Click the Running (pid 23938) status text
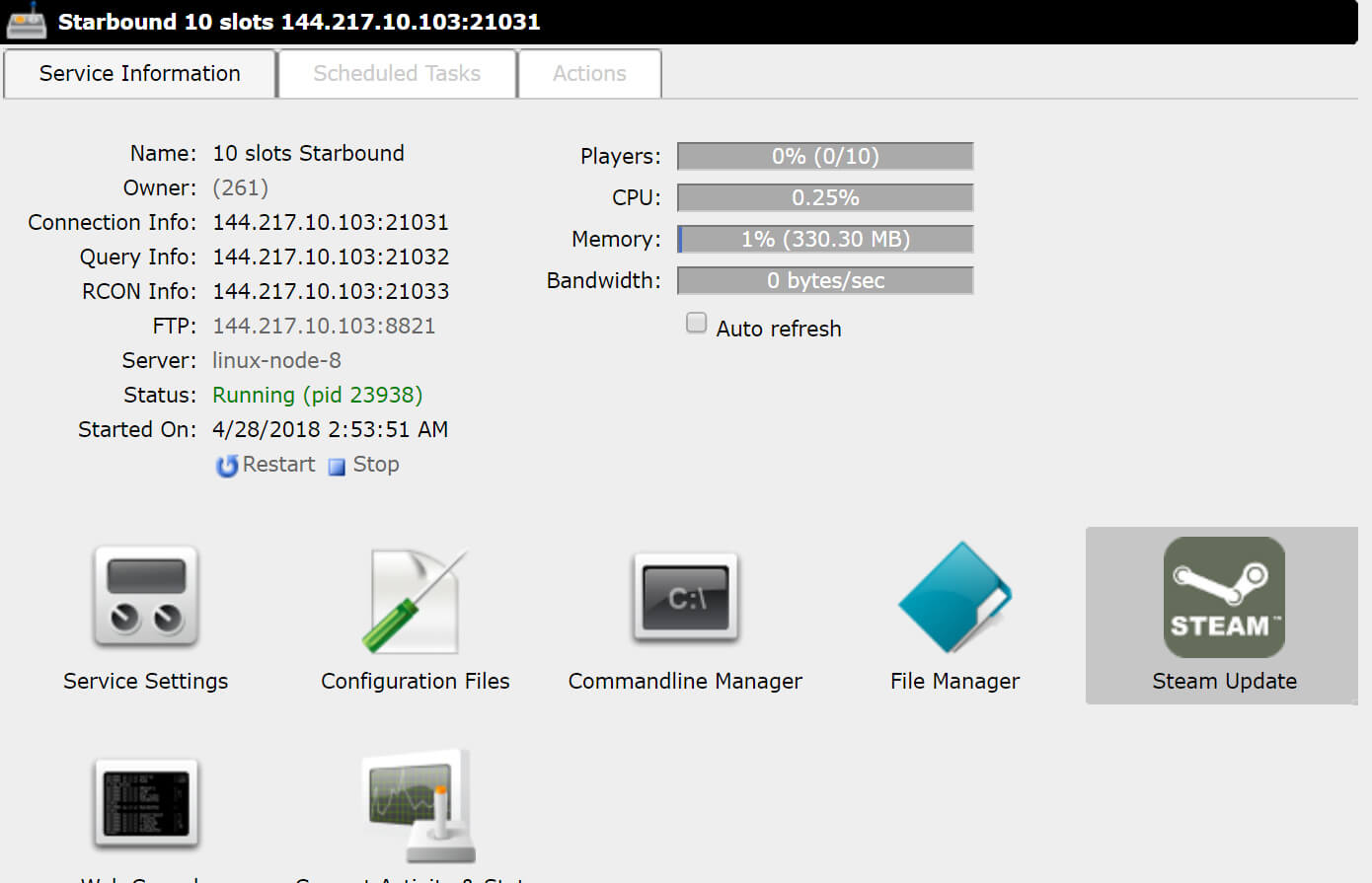 click(317, 395)
